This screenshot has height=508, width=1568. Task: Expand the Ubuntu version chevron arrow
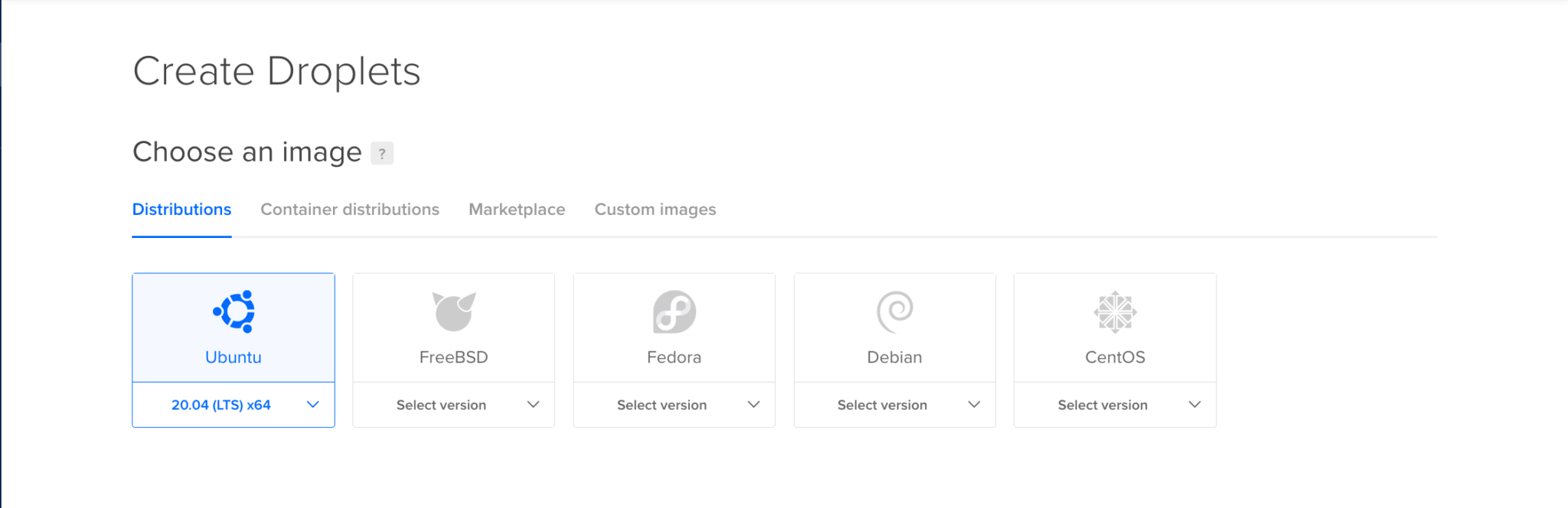click(x=312, y=405)
